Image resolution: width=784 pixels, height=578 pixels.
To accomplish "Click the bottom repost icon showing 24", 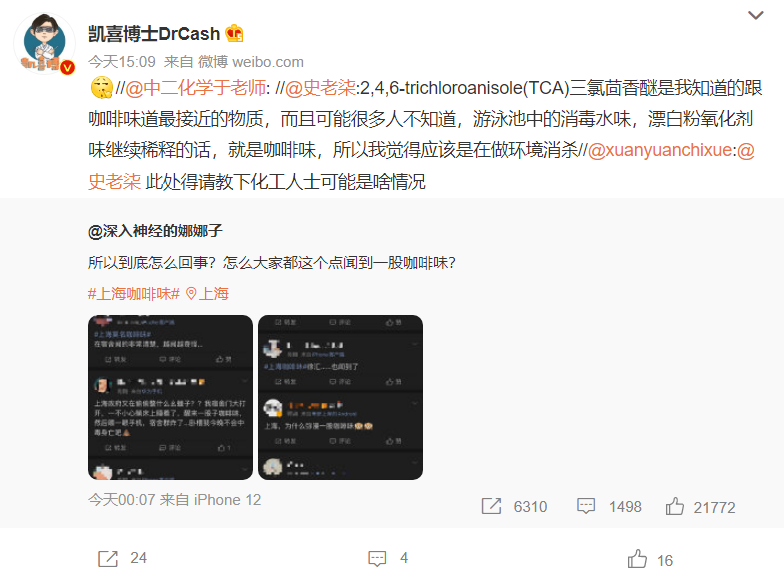I will point(122,558).
